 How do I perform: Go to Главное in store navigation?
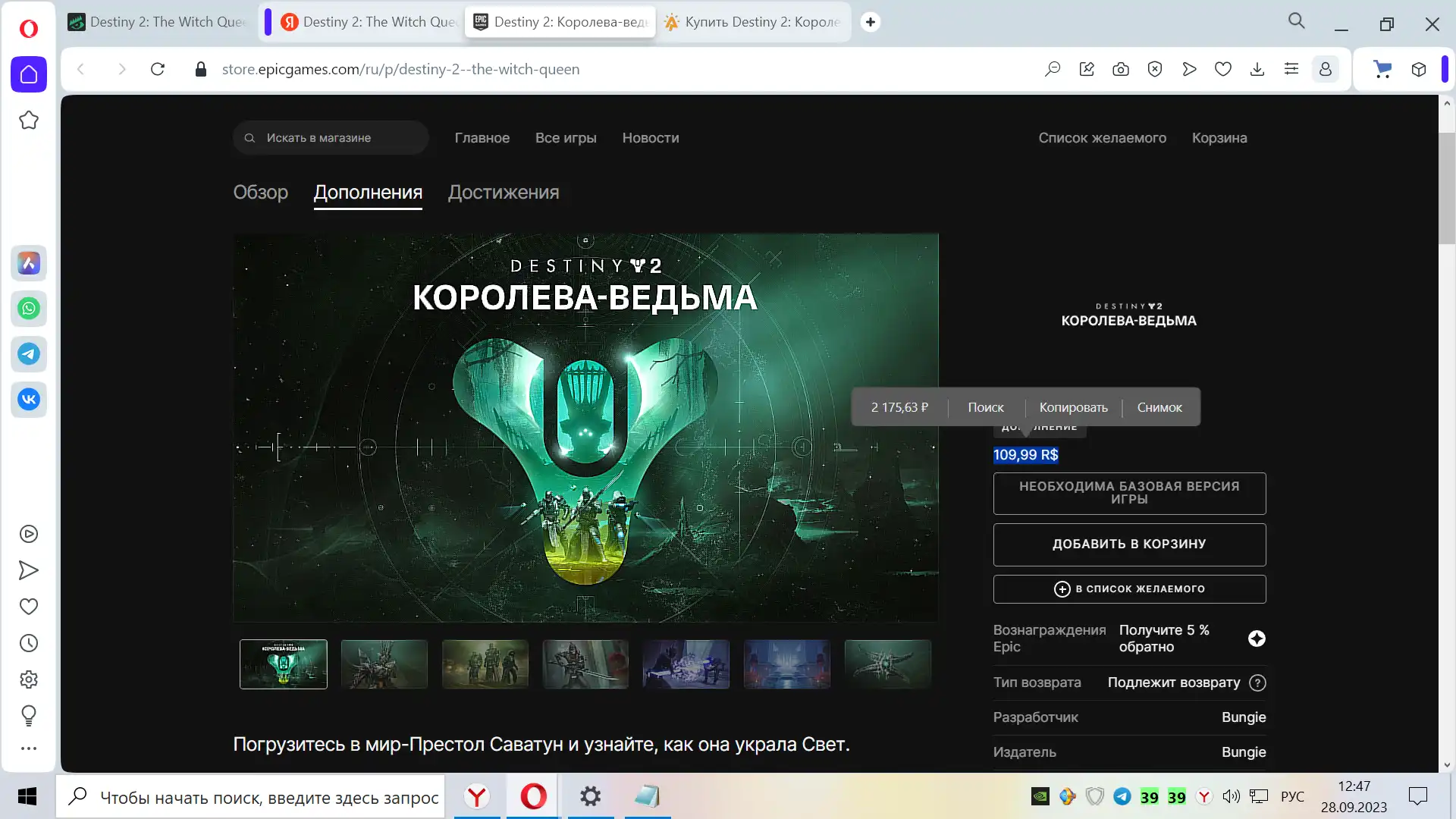tap(482, 138)
